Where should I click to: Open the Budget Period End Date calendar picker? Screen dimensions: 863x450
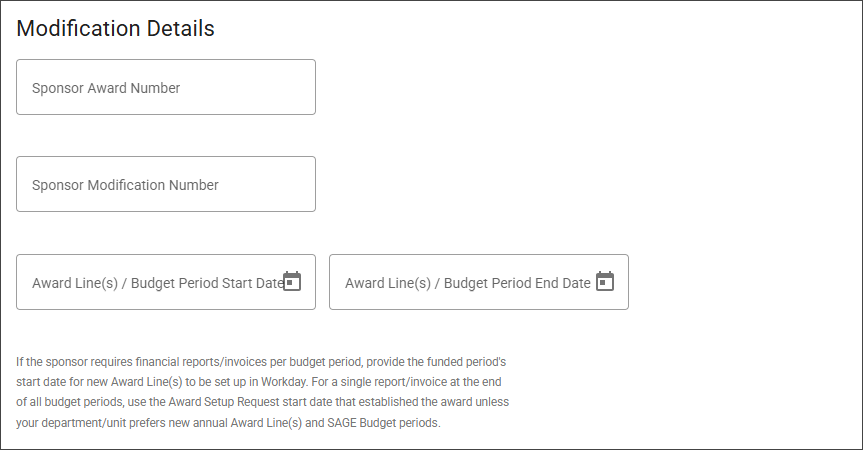click(x=605, y=281)
